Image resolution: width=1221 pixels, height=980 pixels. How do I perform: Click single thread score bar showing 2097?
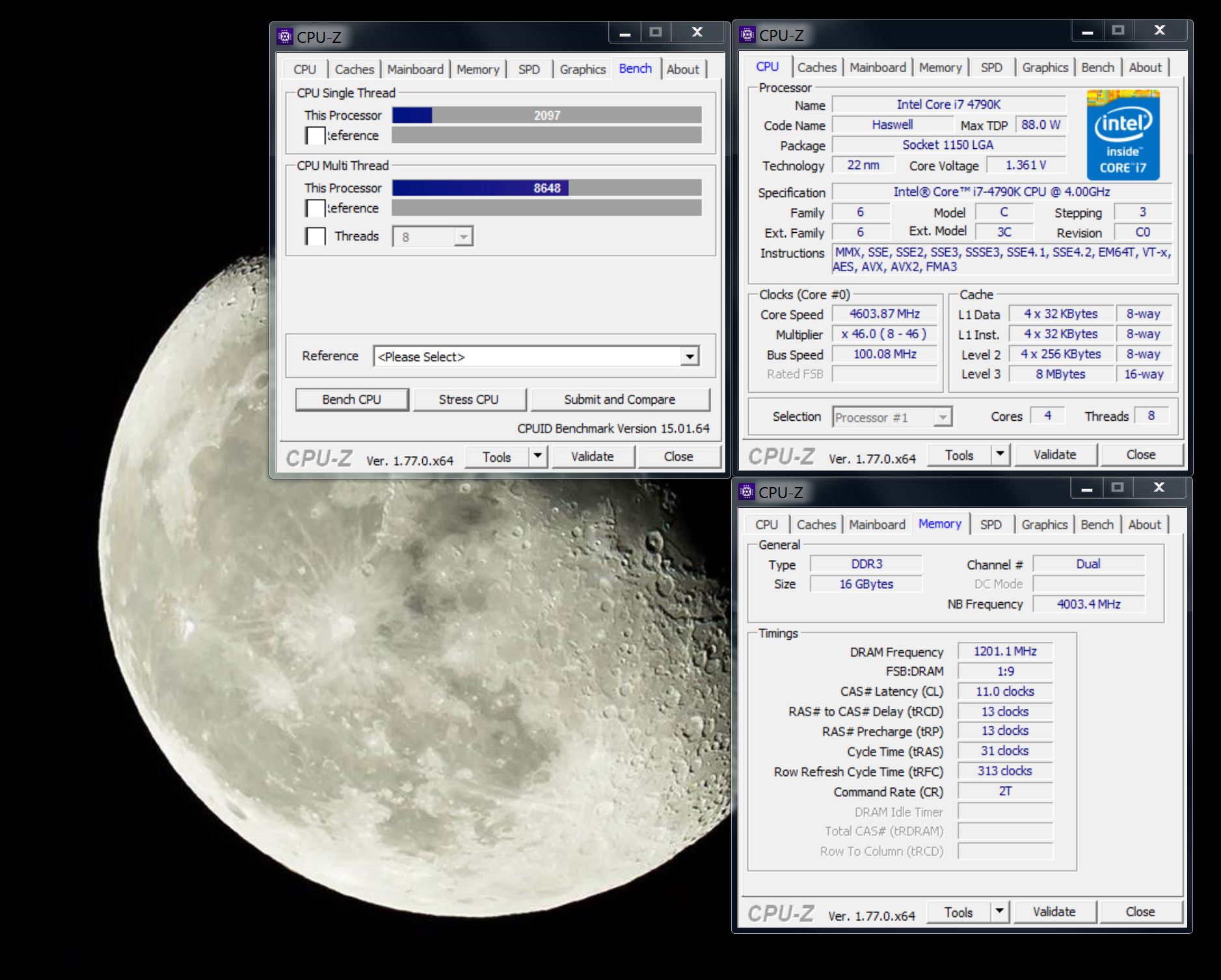[x=547, y=115]
